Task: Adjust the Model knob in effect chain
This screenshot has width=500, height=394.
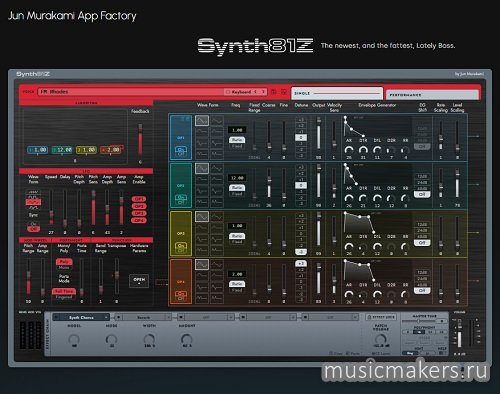Action: pos(74,339)
